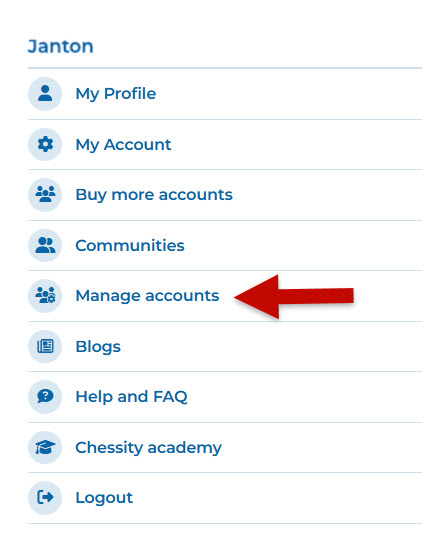Screen dimensions: 445x547
Task: Click the three-people icon for Buy more accounts
Action: click(45, 194)
